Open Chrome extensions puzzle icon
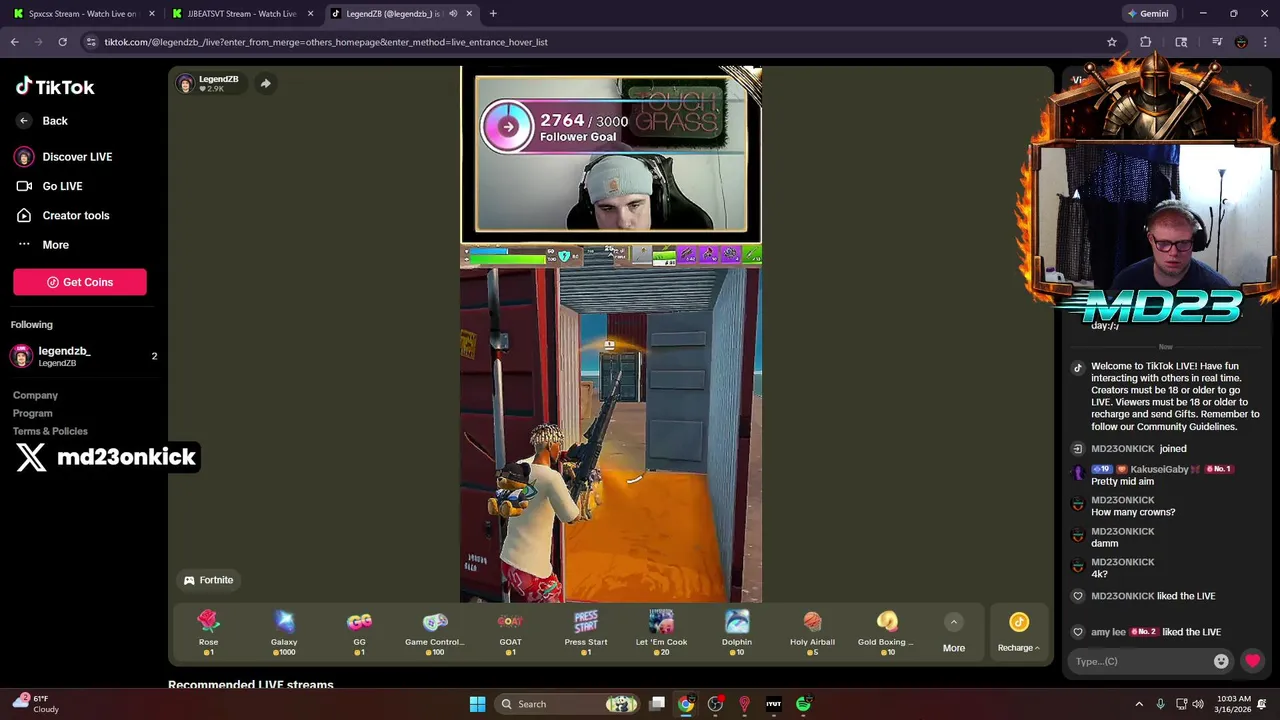The width and height of the screenshot is (1280, 720). pos(1146,42)
